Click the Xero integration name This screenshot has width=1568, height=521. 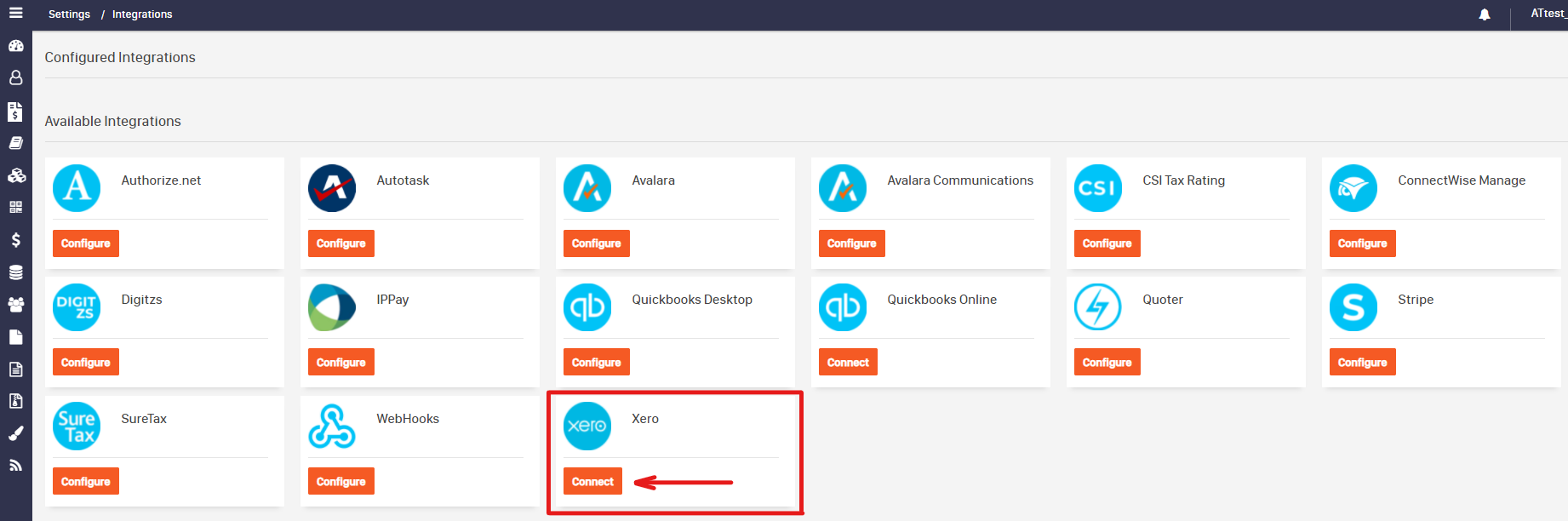tap(645, 419)
